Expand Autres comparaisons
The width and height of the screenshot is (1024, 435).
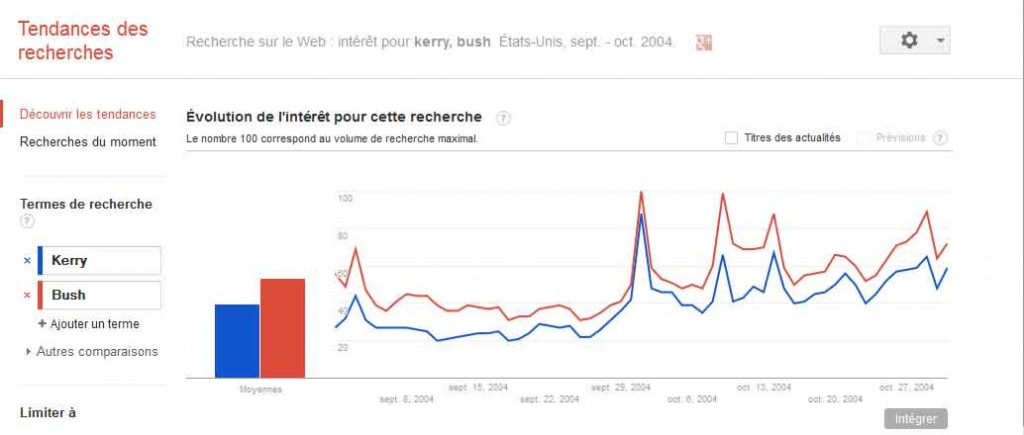point(91,351)
